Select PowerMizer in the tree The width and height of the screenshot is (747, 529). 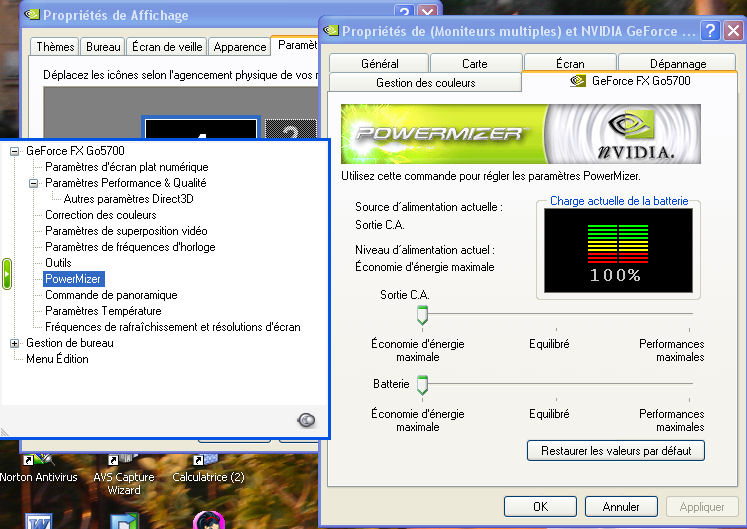73,279
